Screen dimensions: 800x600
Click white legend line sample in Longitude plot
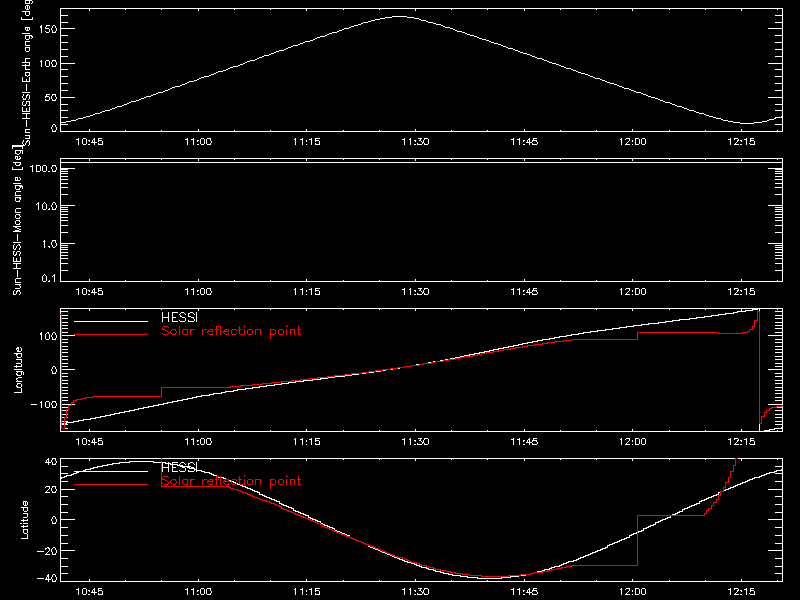tap(111, 321)
